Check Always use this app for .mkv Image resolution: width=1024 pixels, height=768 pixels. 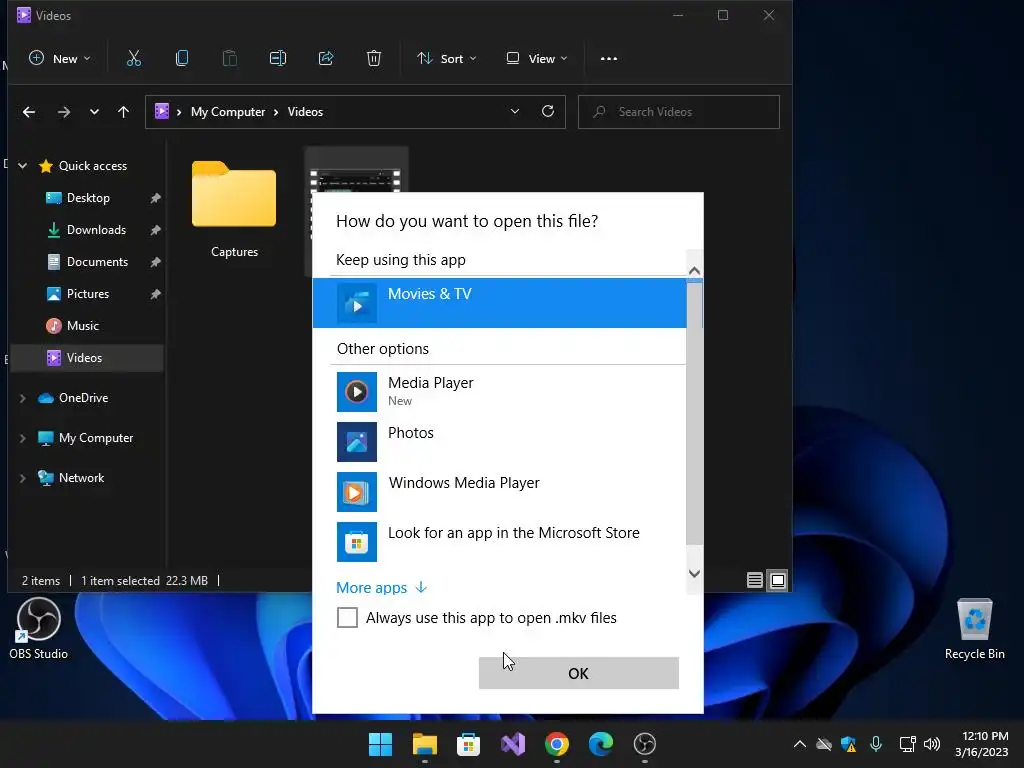[347, 617]
